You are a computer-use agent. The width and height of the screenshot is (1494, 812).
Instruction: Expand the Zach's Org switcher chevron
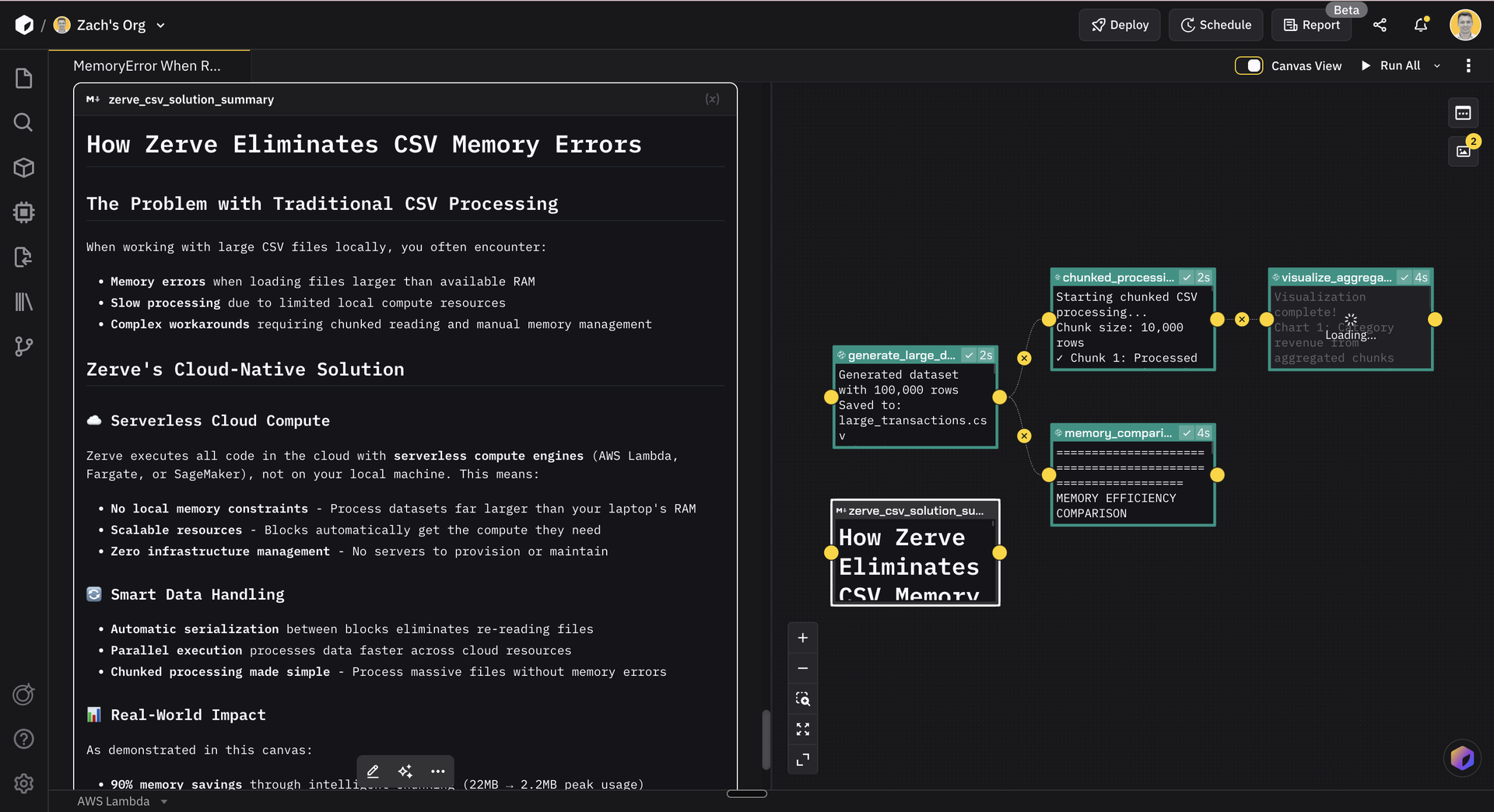click(x=161, y=25)
